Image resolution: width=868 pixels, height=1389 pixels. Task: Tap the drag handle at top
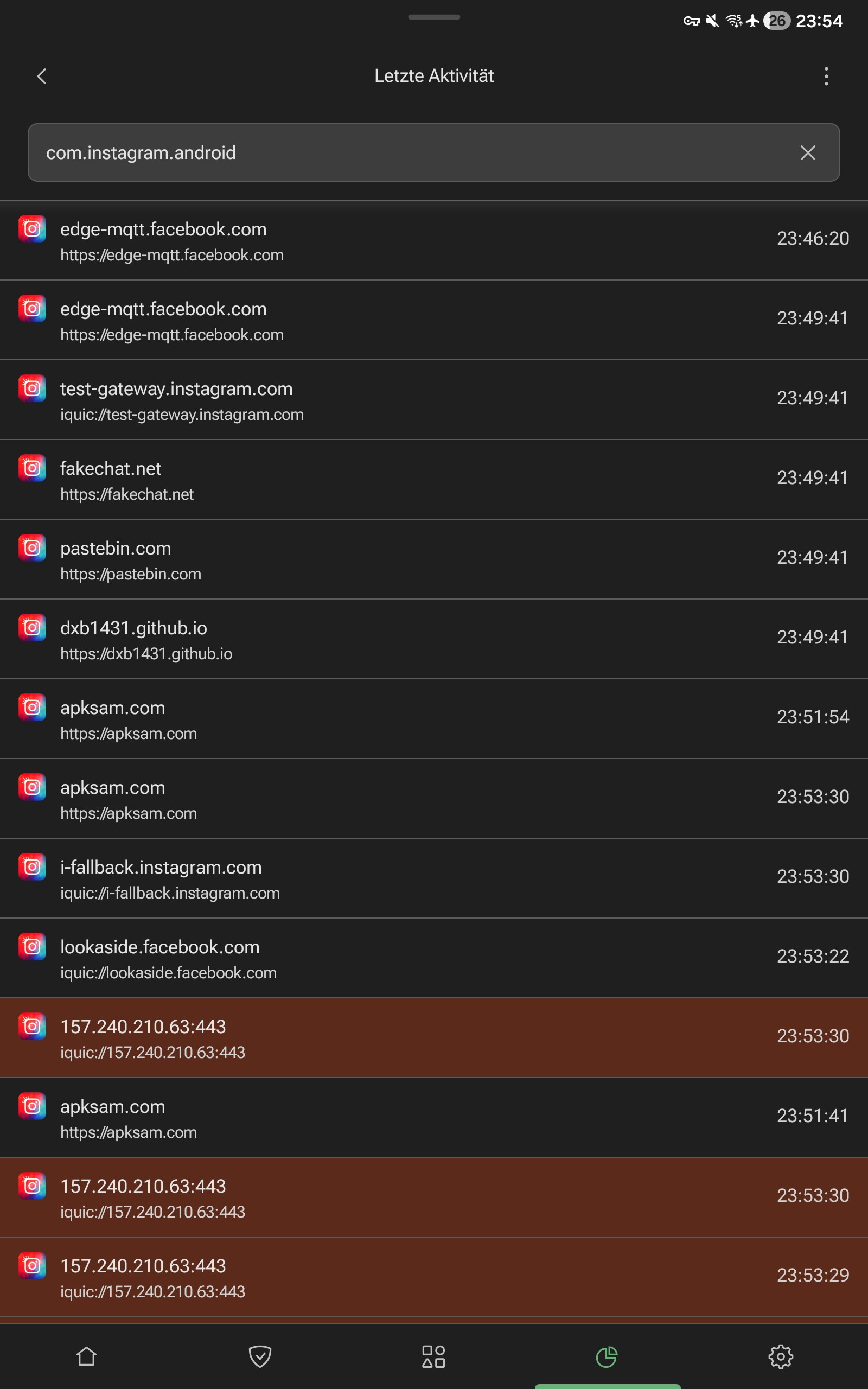(434, 17)
